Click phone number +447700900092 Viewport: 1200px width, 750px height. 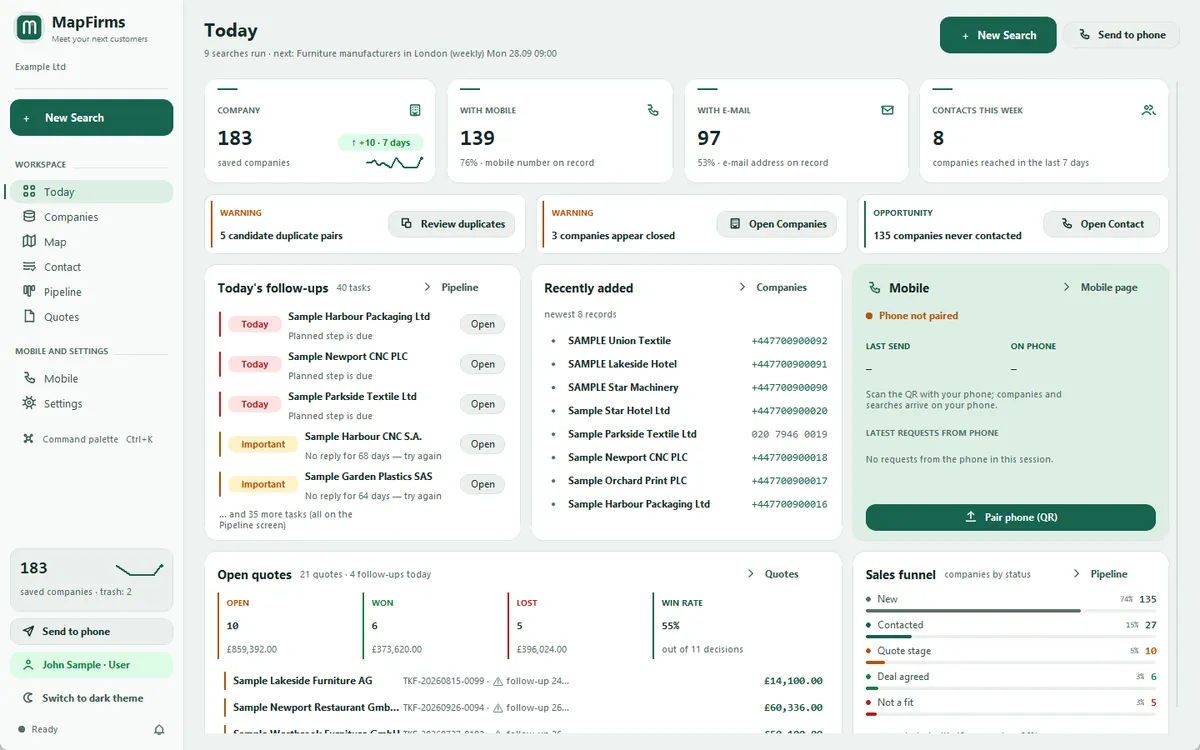click(x=789, y=341)
